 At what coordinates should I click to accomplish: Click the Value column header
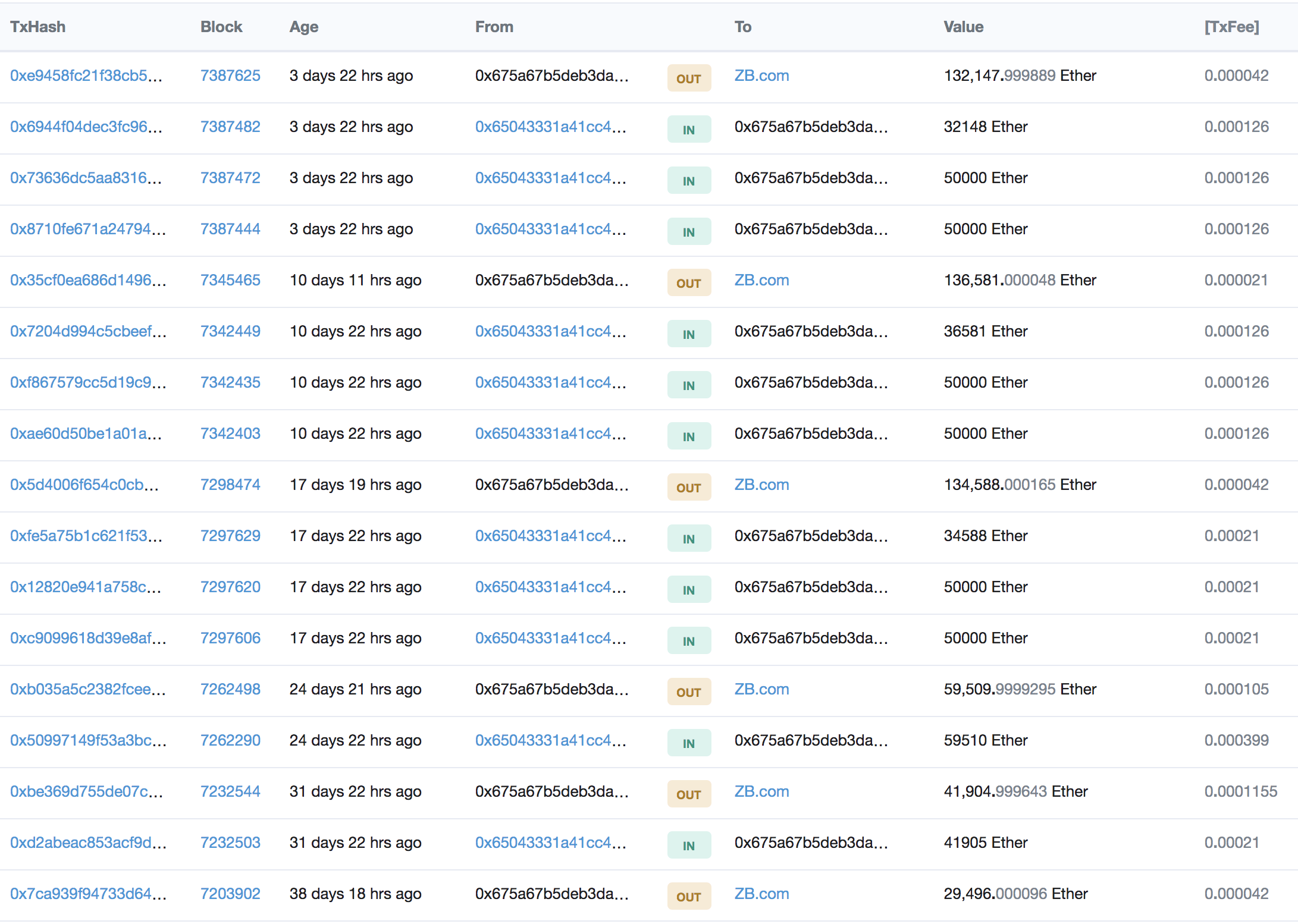pos(964,27)
